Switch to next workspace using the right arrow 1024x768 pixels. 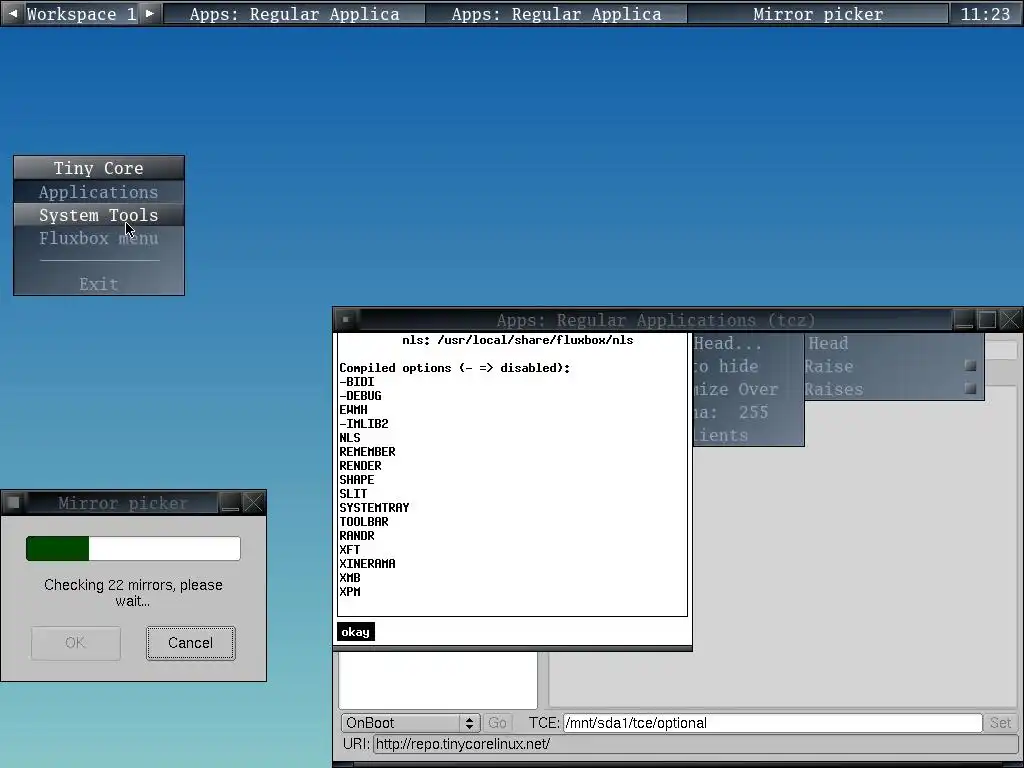pyautogui.click(x=150, y=13)
